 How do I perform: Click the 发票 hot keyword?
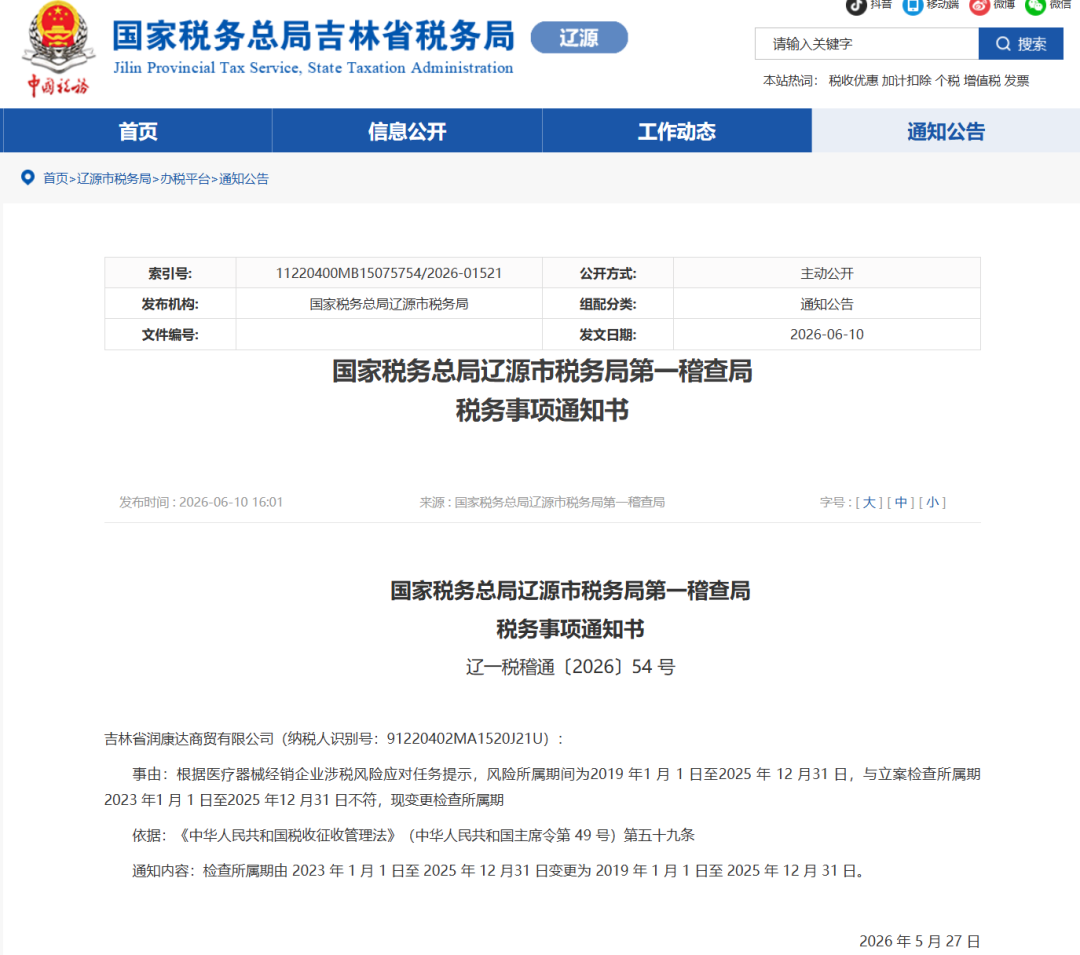[1017, 81]
